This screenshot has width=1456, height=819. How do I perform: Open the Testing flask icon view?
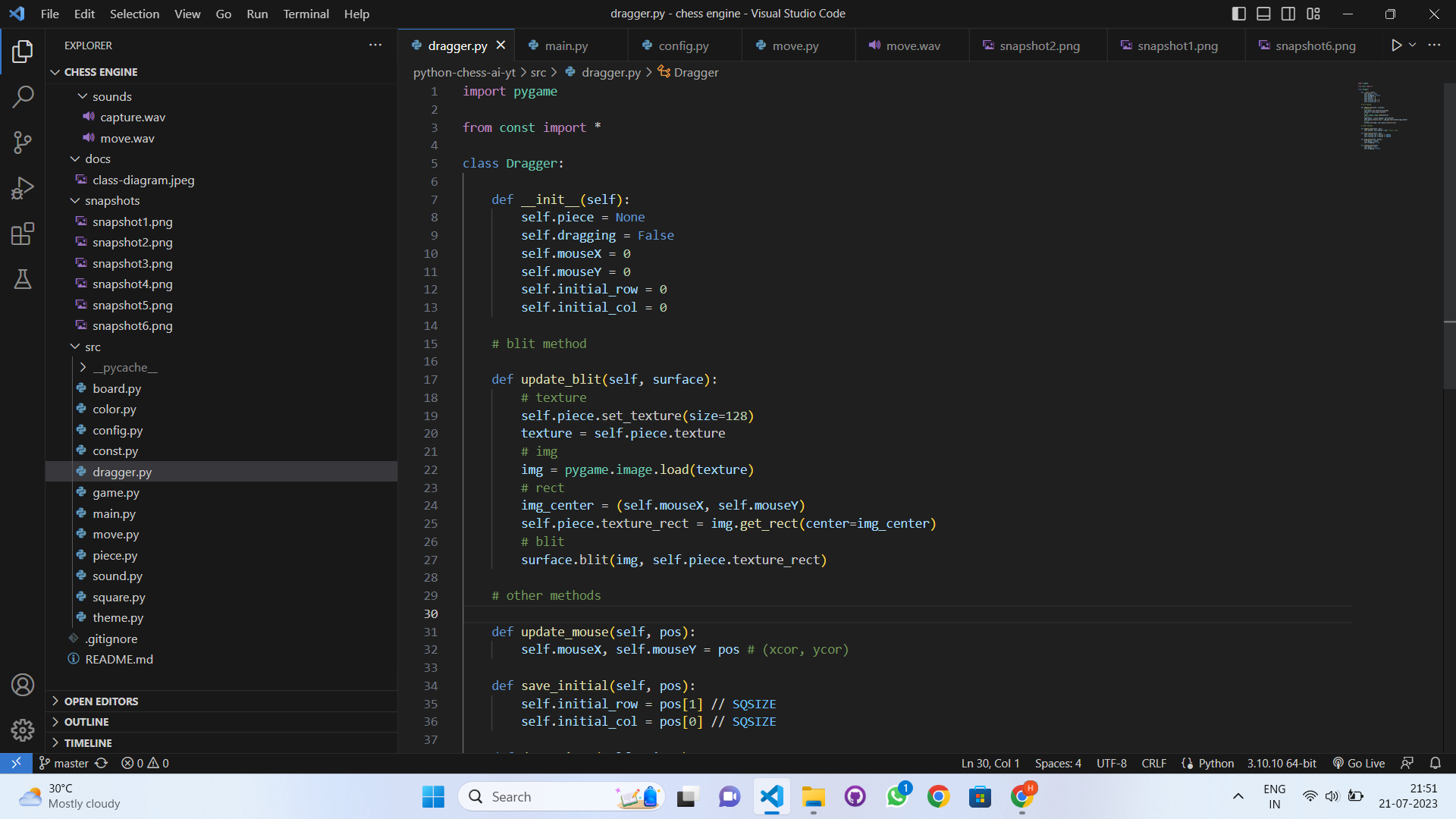coord(23,279)
